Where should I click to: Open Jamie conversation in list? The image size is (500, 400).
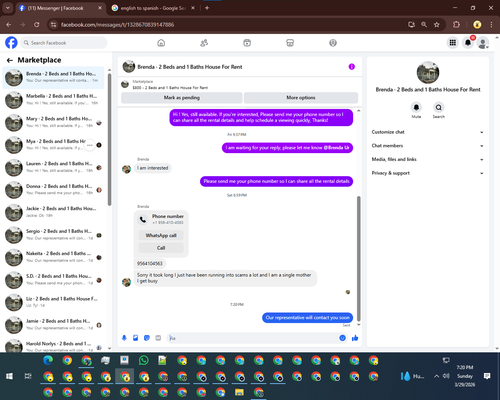(53, 325)
